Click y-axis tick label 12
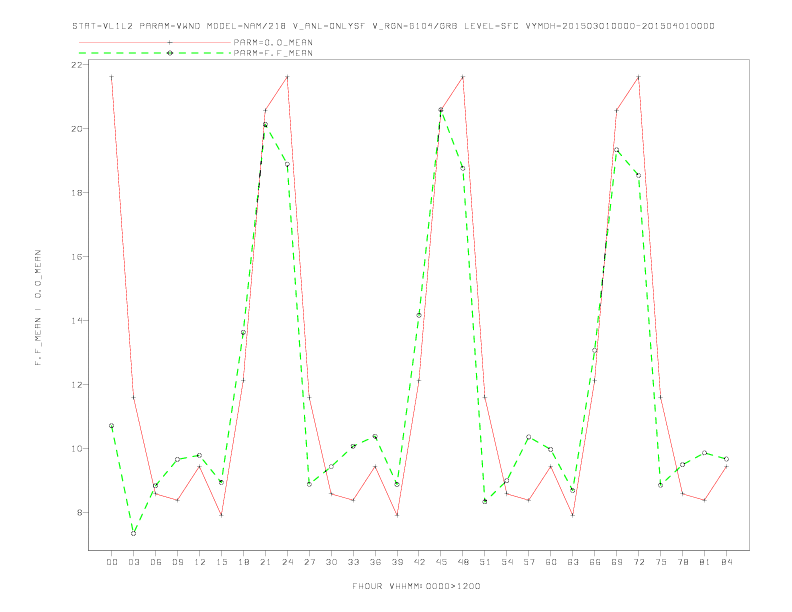792x612 pixels. [x=77, y=385]
